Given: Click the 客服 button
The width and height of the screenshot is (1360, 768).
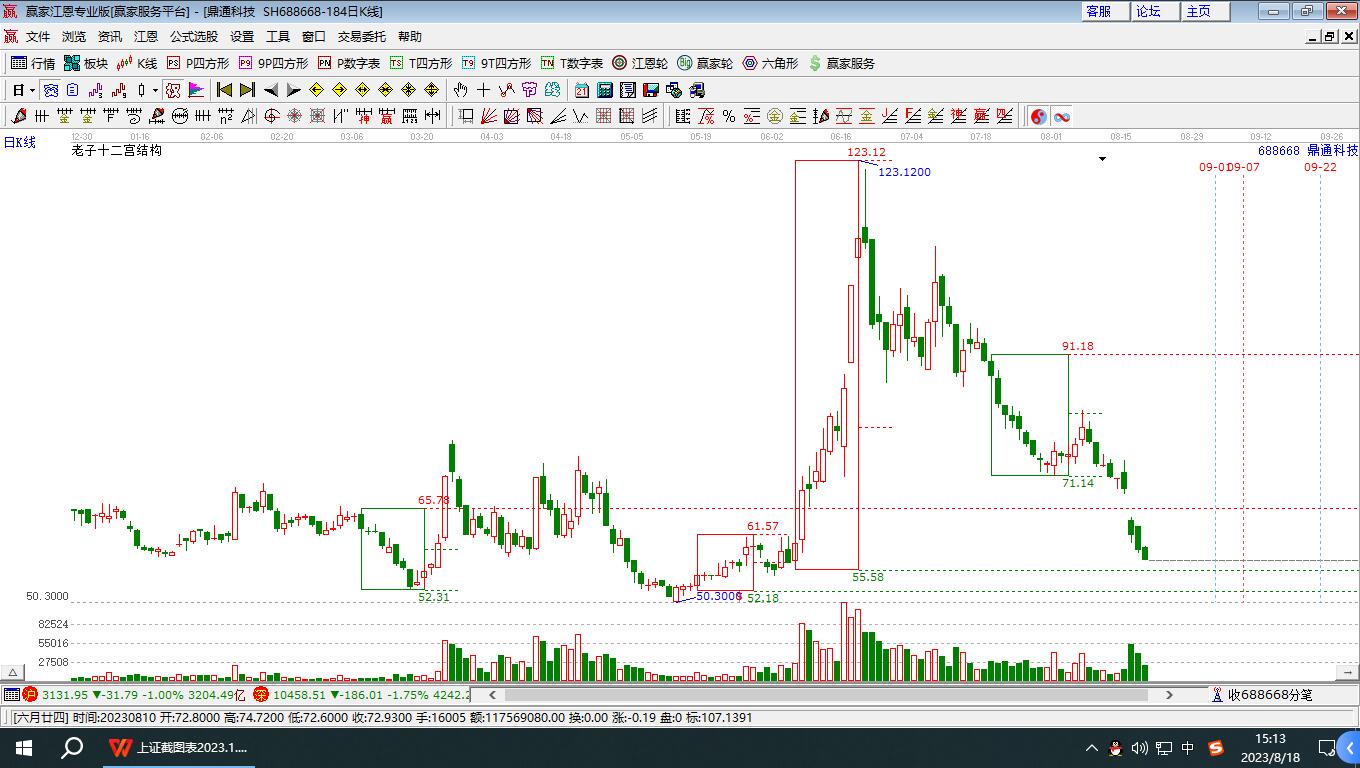Looking at the screenshot, I should 1105,11.
